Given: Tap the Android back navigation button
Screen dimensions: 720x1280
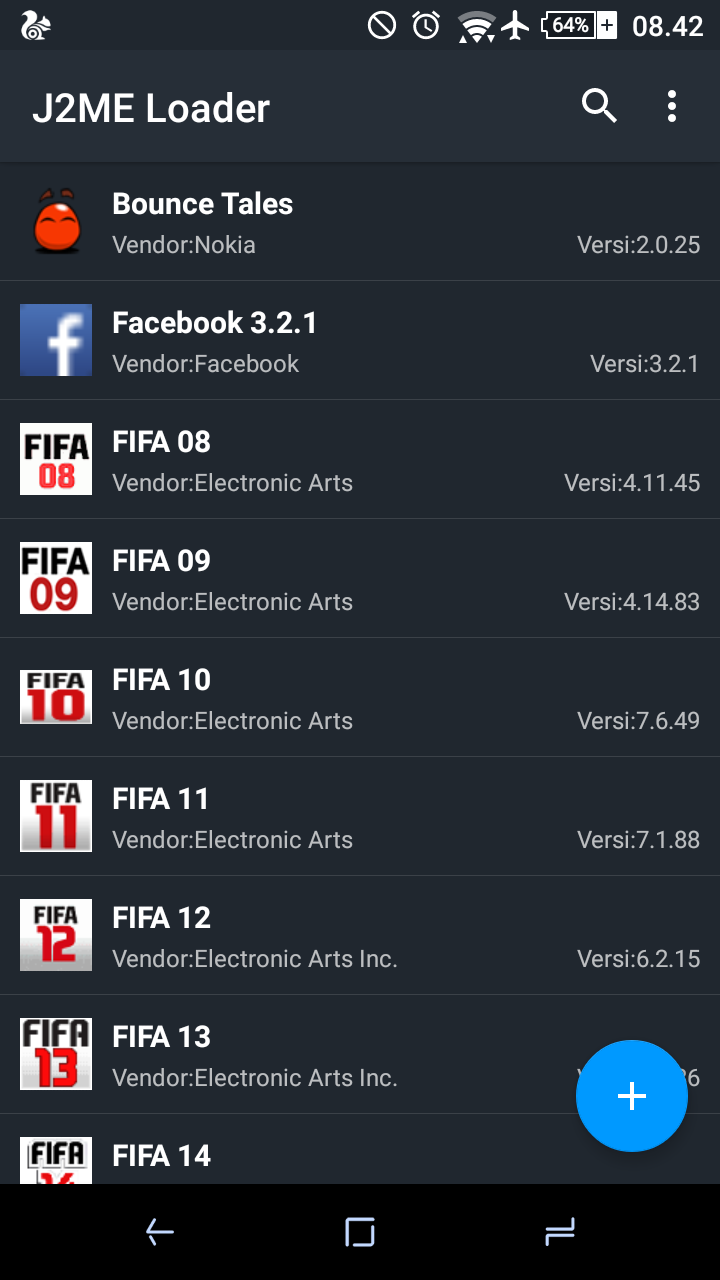Looking at the screenshot, I should tap(160, 1232).
